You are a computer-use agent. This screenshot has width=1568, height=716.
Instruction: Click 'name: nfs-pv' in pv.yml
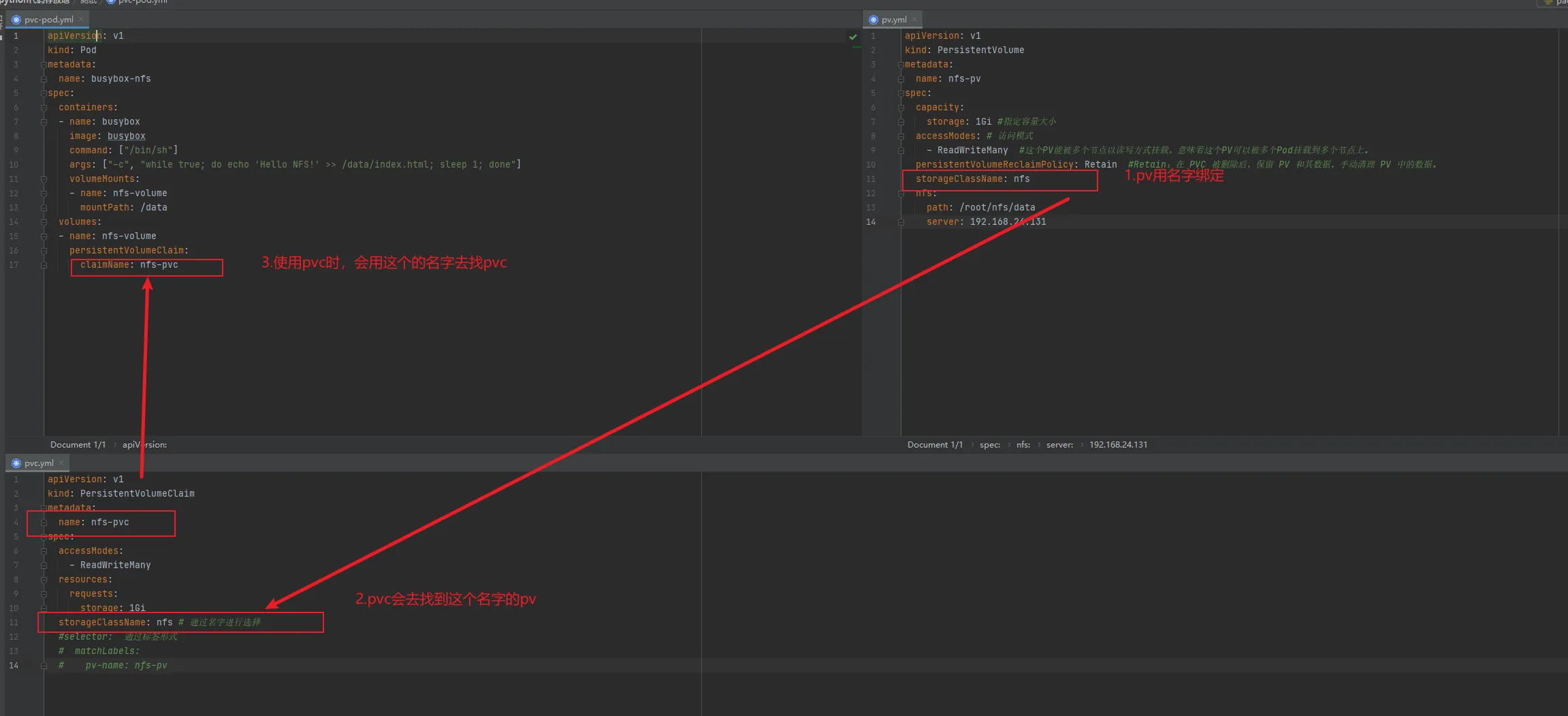click(x=948, y=79)
